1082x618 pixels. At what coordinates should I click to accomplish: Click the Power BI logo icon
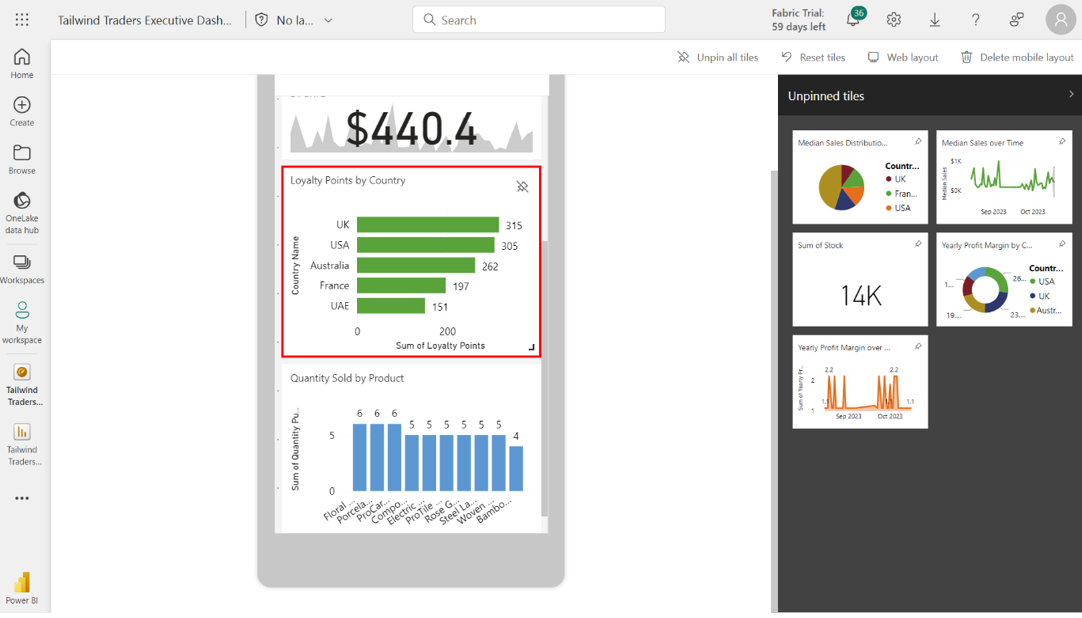[22, 585]
